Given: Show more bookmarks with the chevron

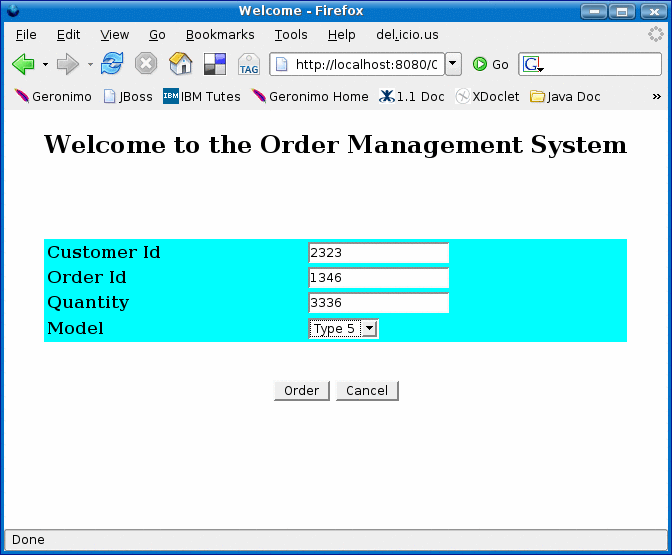Looking at the screenshot, I should [x=657, y=96].
